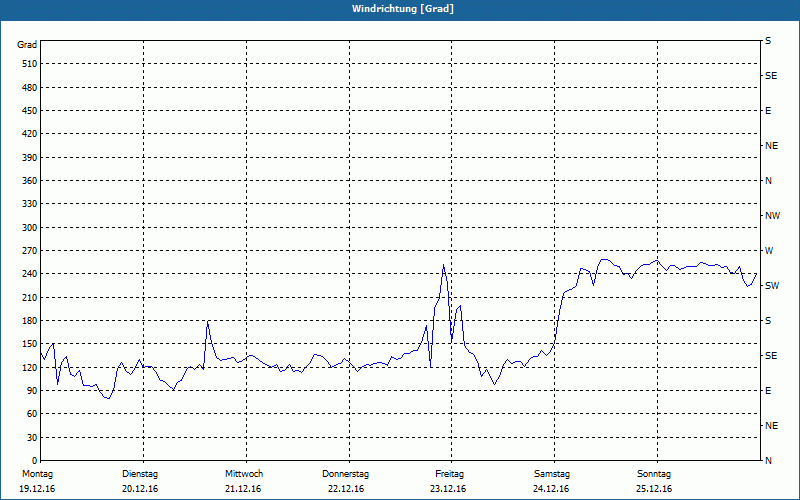Click the "Donnerstag" day label
Viewport: 800px width, 500px height.
345,474
